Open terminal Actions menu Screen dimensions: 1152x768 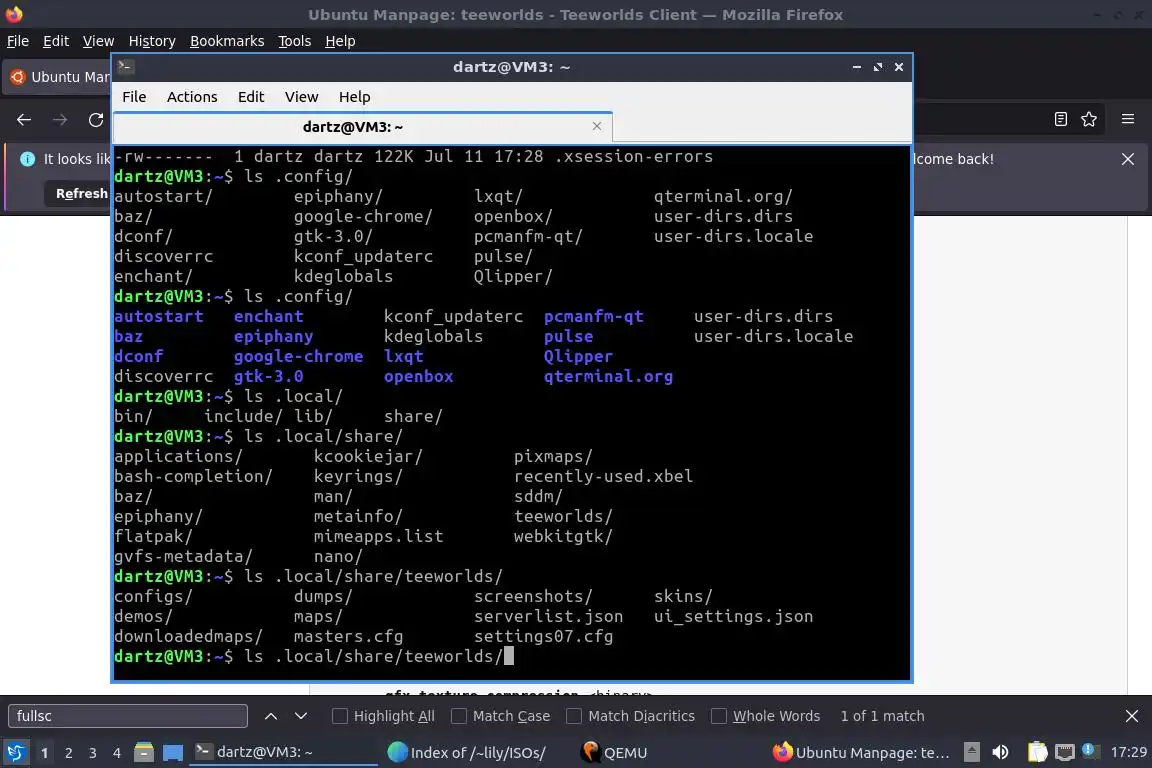pos(192,97)
